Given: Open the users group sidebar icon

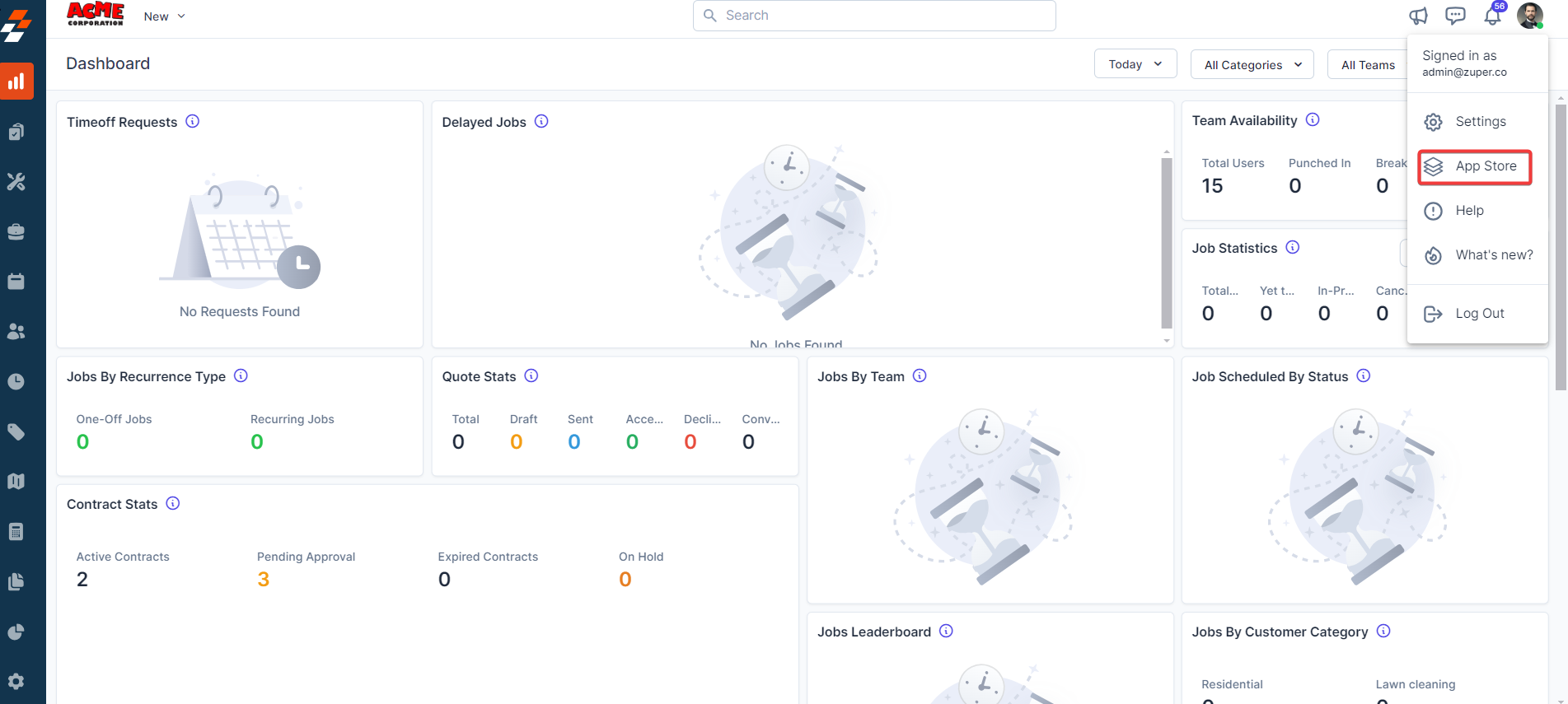Looking at the screenshot, I should pyautogui.click(x=16, y=332).
